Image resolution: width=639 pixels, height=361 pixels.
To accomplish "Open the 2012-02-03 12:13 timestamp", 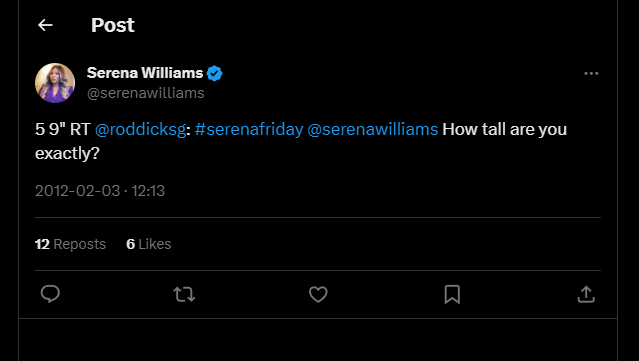I will click(100, 191).
